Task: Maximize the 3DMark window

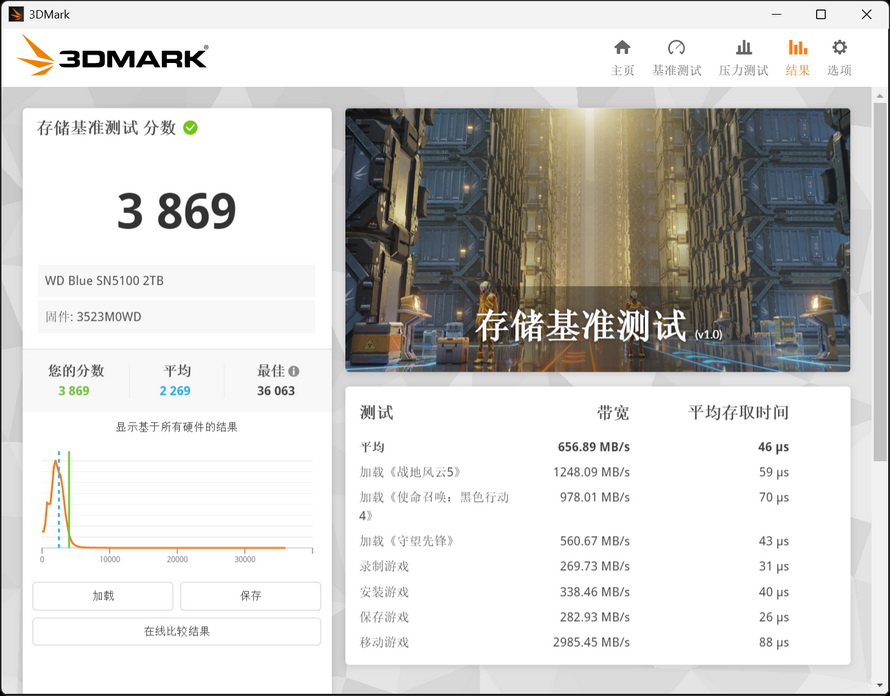Action: pos(820,14)
